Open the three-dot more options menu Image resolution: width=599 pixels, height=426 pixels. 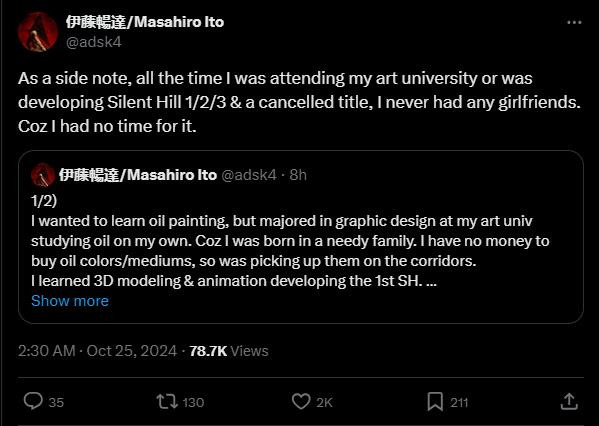(x=574, y=23)
